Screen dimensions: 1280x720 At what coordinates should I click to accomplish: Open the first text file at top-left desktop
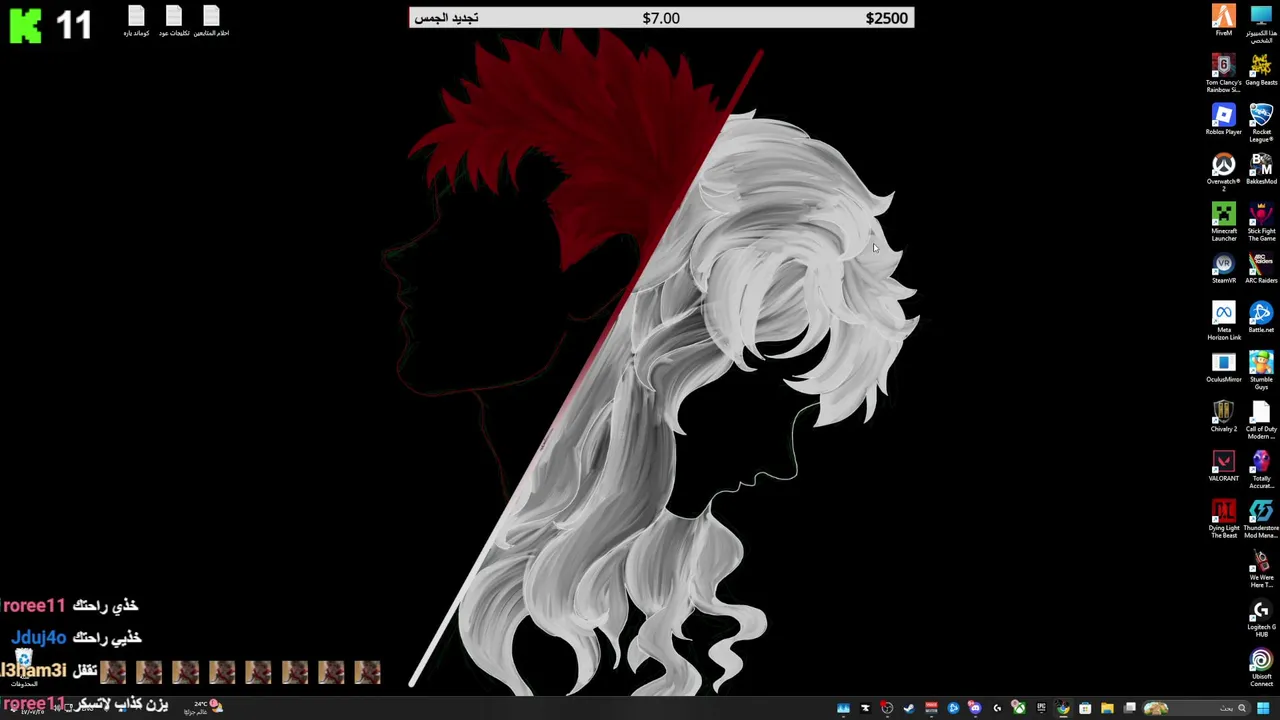coord(136,21)
